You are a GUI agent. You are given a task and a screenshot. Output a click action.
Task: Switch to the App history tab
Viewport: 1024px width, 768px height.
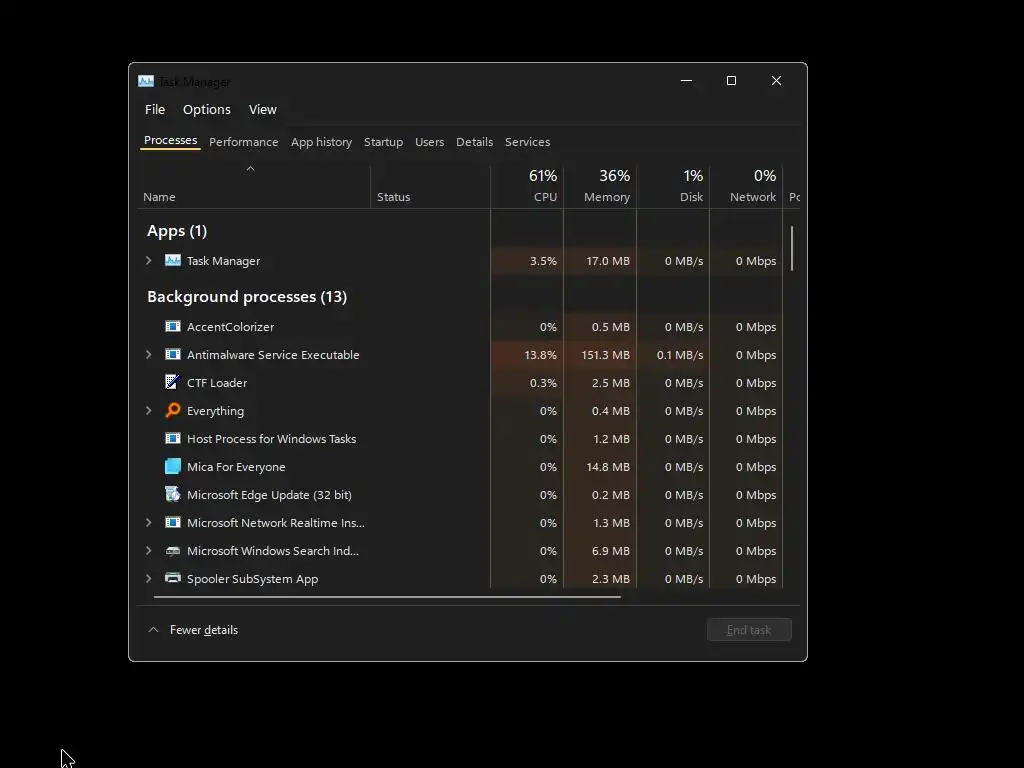[x=321, y=142]
